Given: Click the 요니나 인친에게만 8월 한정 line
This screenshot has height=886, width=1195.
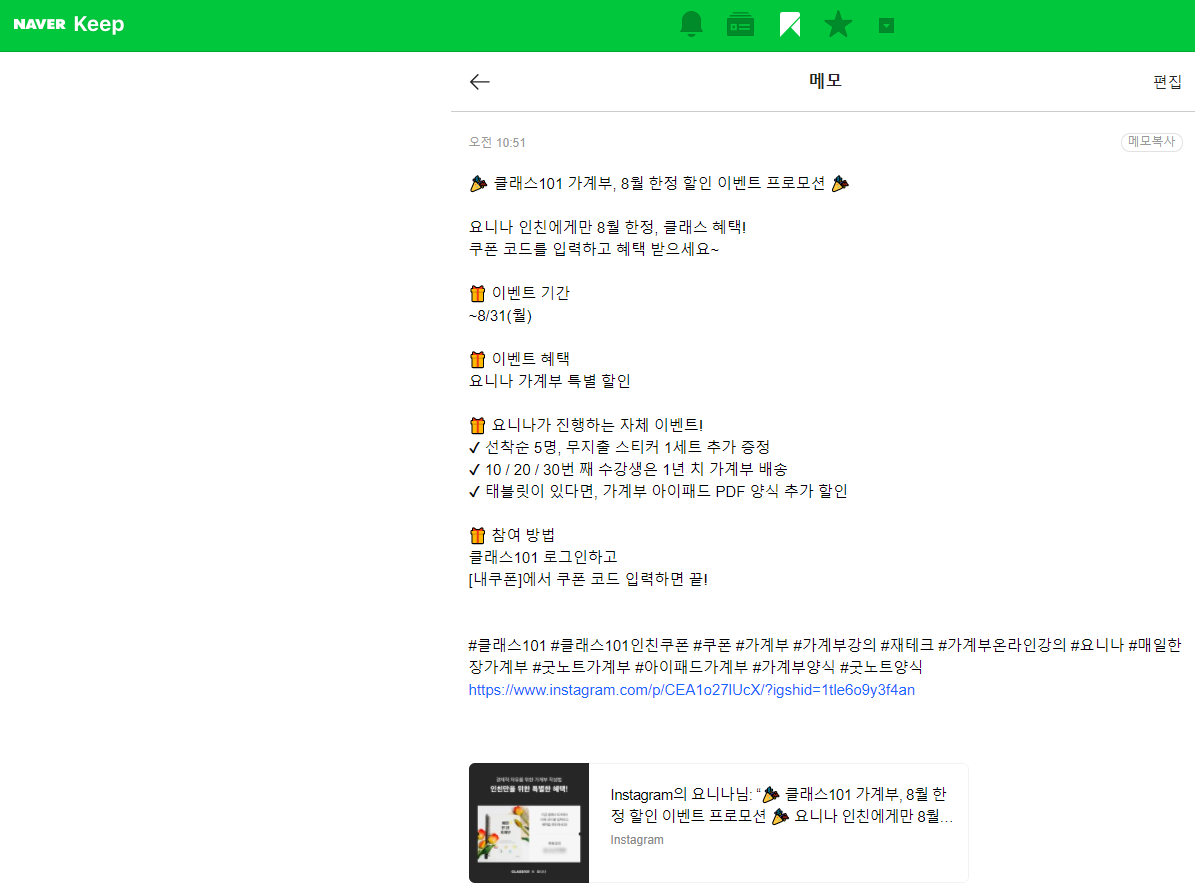Looking at the screenshot, I should point(607,227).
